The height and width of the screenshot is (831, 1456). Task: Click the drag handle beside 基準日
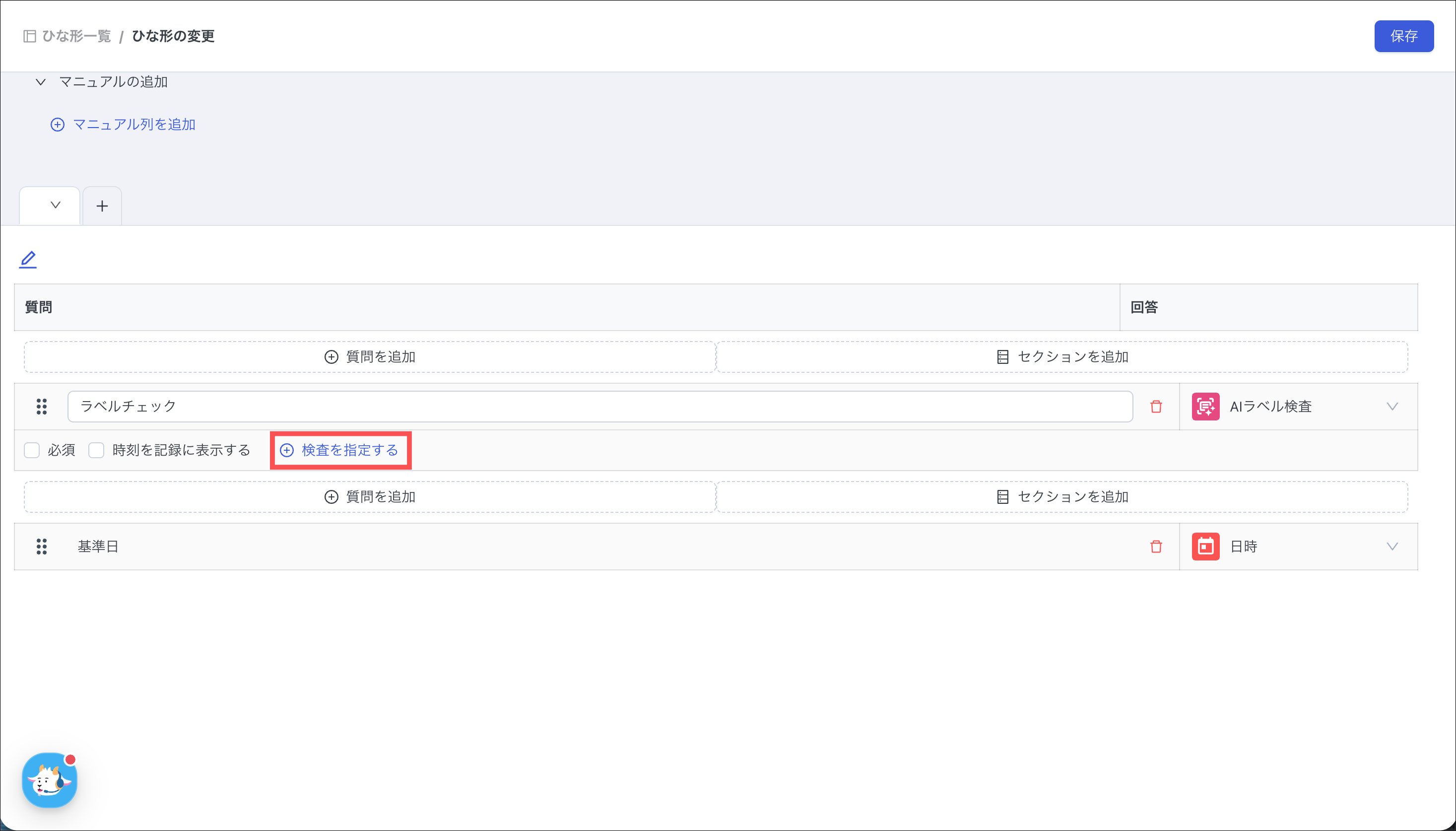point(42,546)
